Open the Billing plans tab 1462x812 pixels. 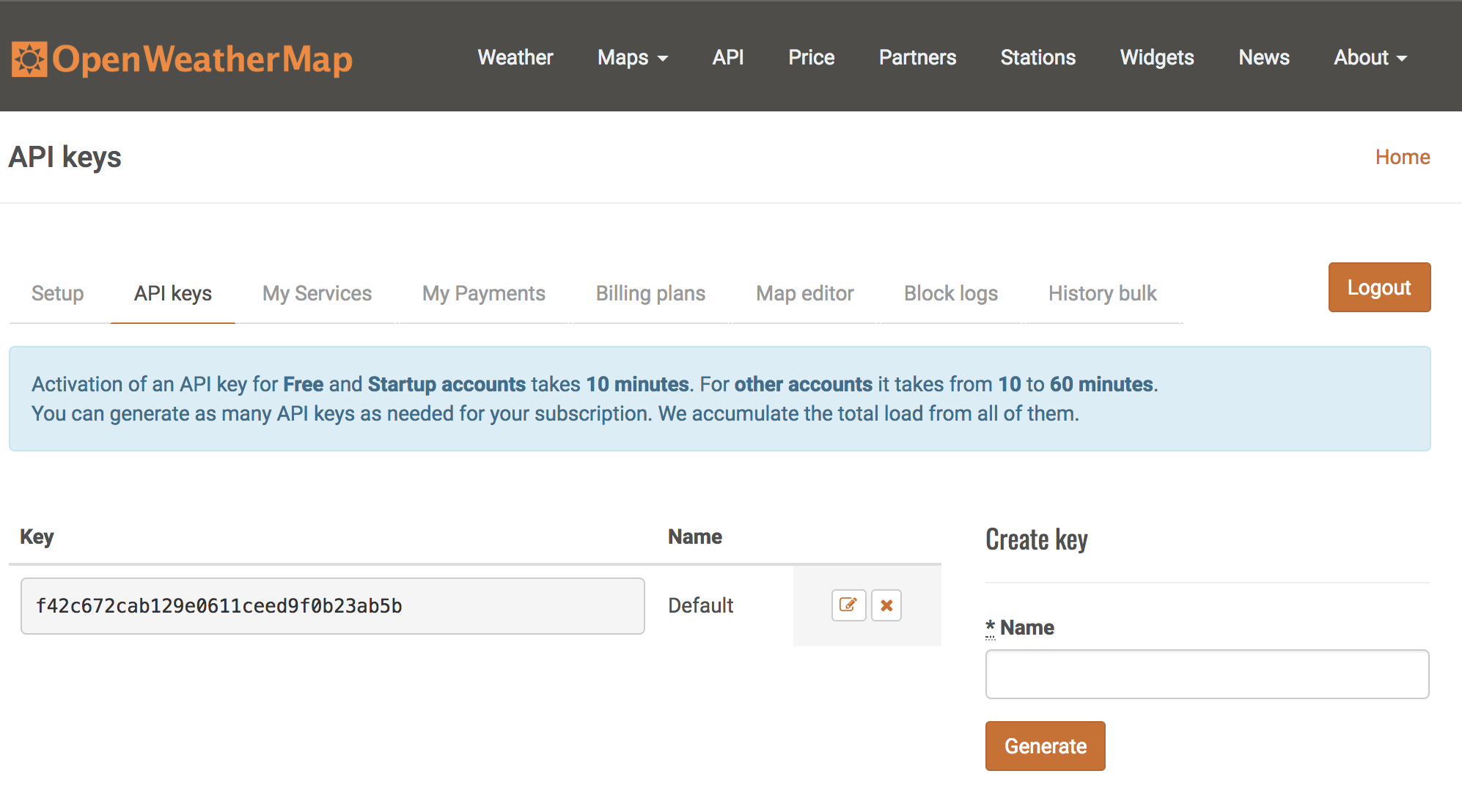[x=650, y=293]
